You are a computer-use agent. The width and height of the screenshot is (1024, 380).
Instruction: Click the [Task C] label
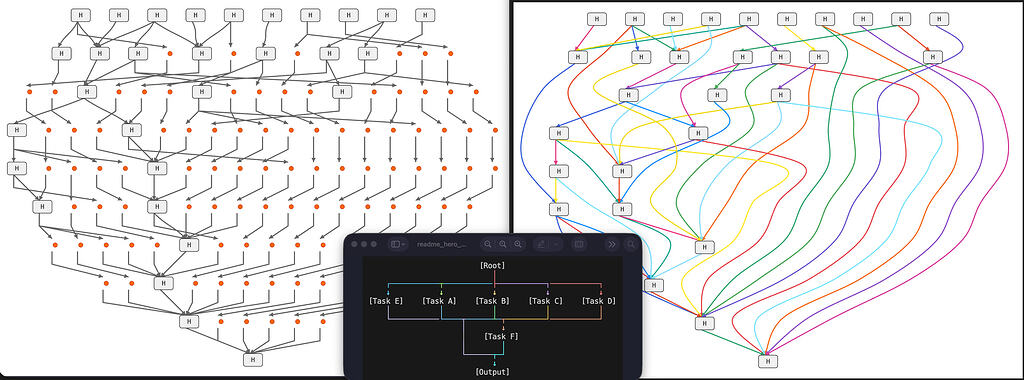pyautogui.click(x=545, y=301)
